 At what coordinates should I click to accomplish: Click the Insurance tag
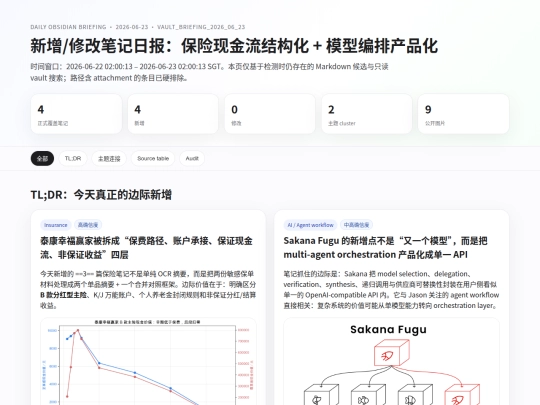click(56, 225)
